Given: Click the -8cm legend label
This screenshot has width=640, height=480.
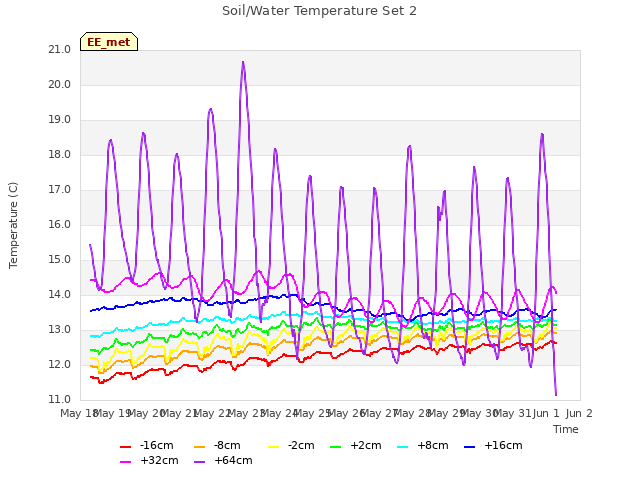Looking at the screenshot, I should [227, 445].
